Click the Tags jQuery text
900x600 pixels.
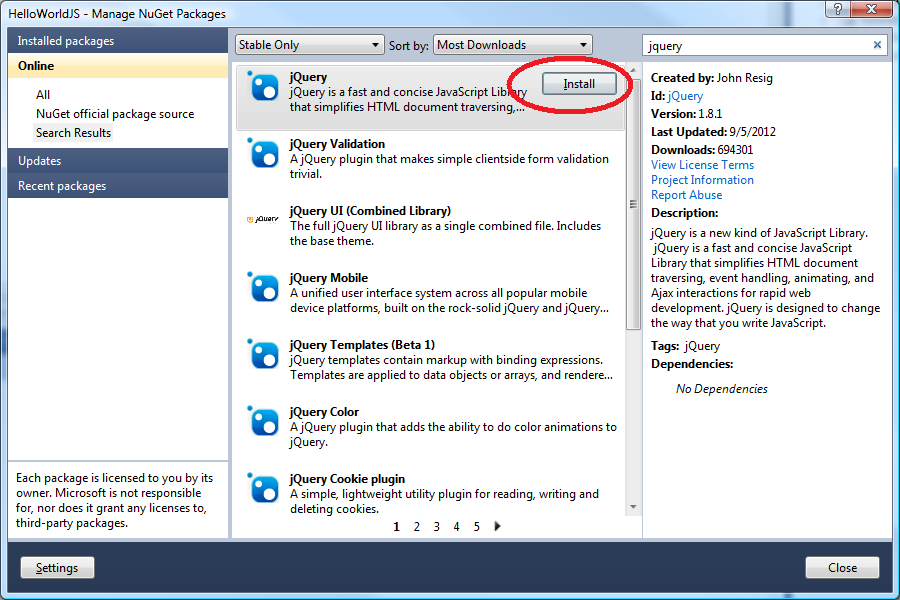coord(685,346)
